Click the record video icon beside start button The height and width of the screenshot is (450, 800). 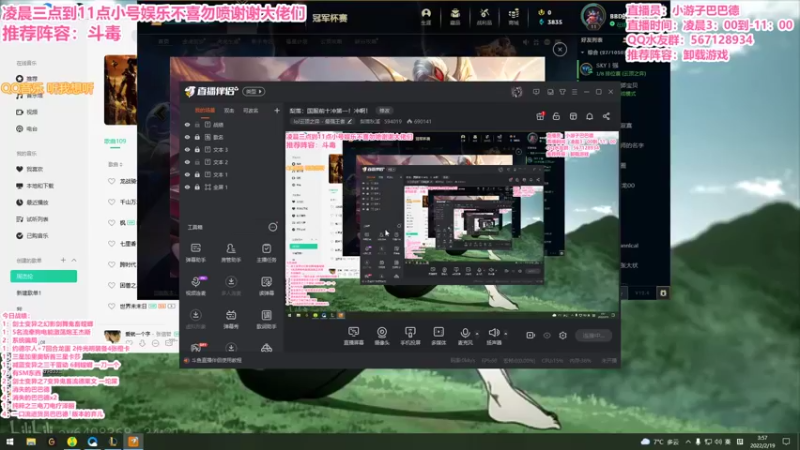point(531,335)
